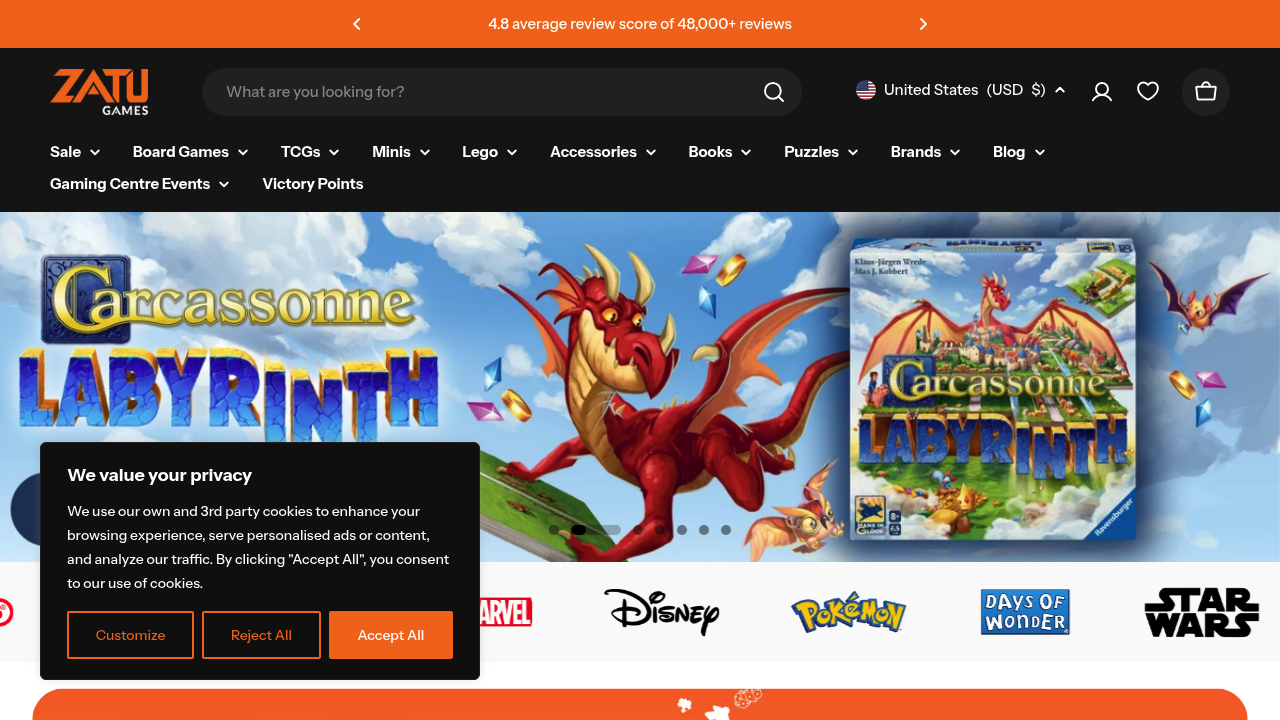This screenshot has height=720, width=1280.
Task: Select the active elongated carousel slide indicator
Action: coord(596,530)
